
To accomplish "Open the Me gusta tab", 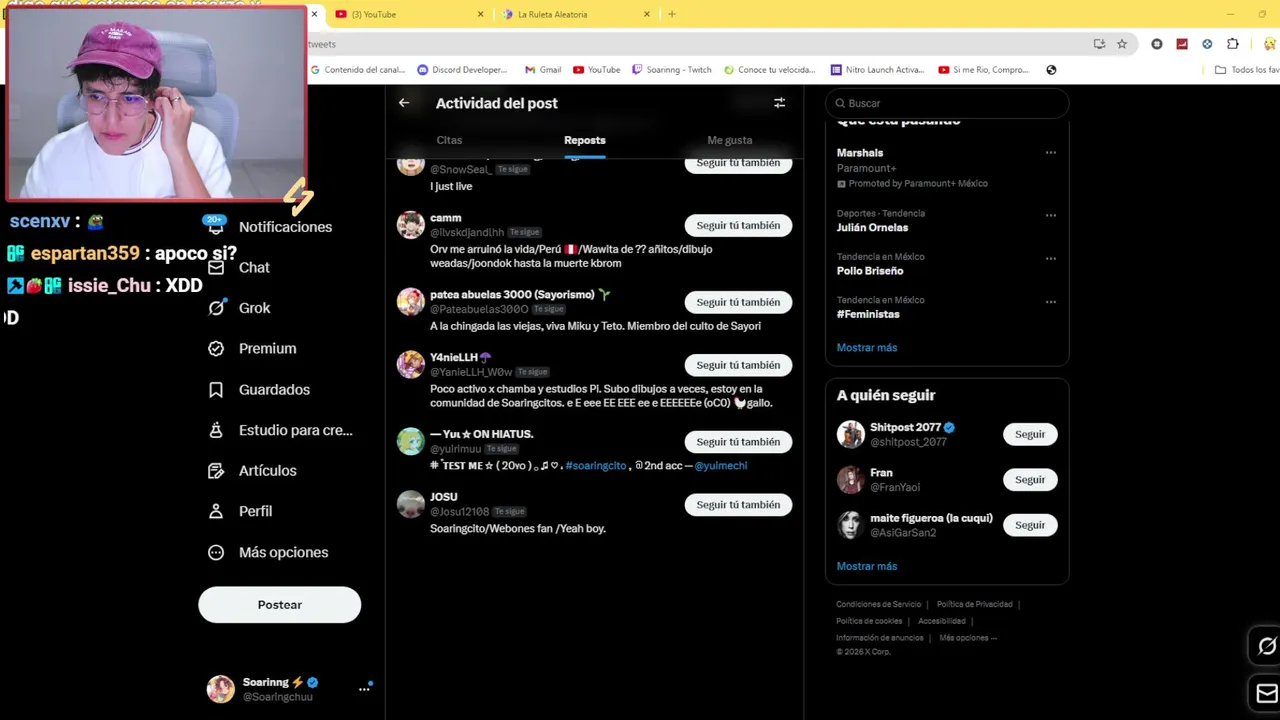I will (x=730, y=140).
